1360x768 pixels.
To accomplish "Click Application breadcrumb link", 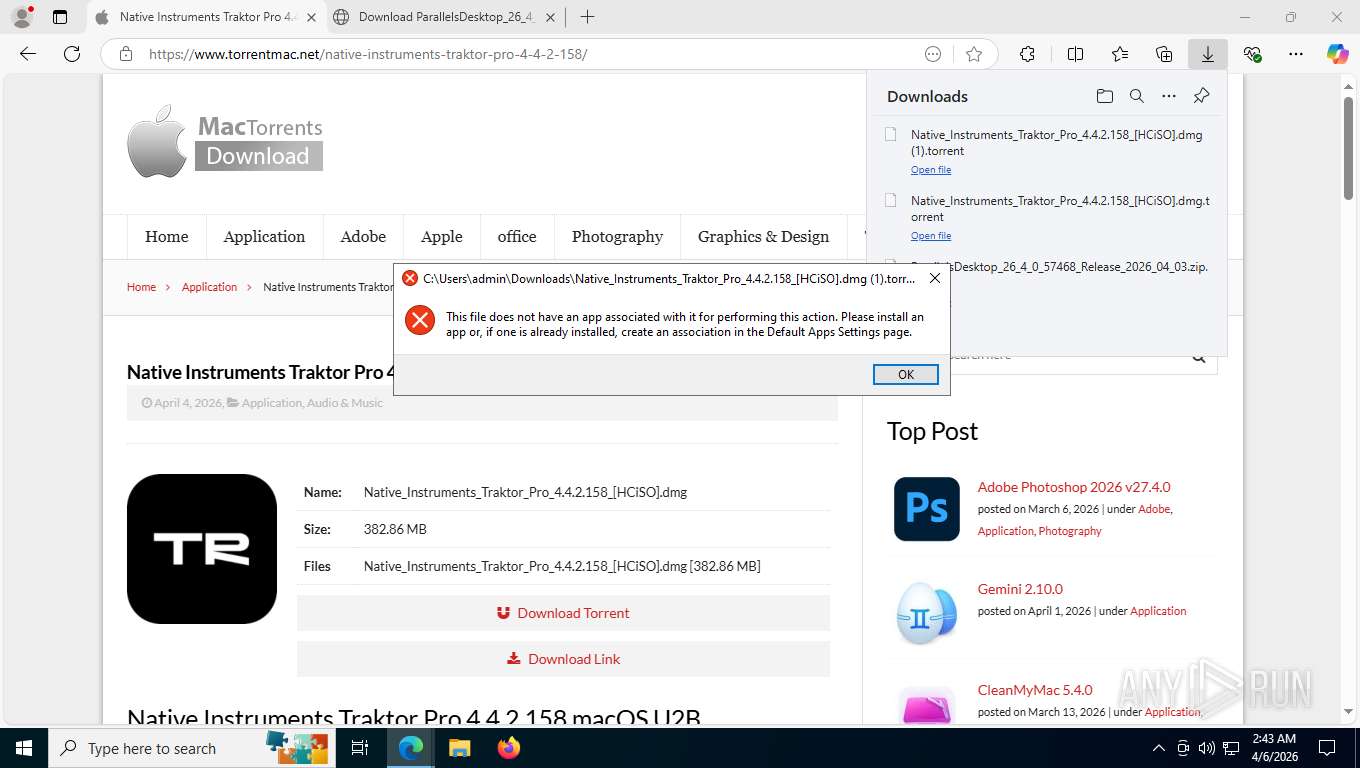I will (209, 287).
